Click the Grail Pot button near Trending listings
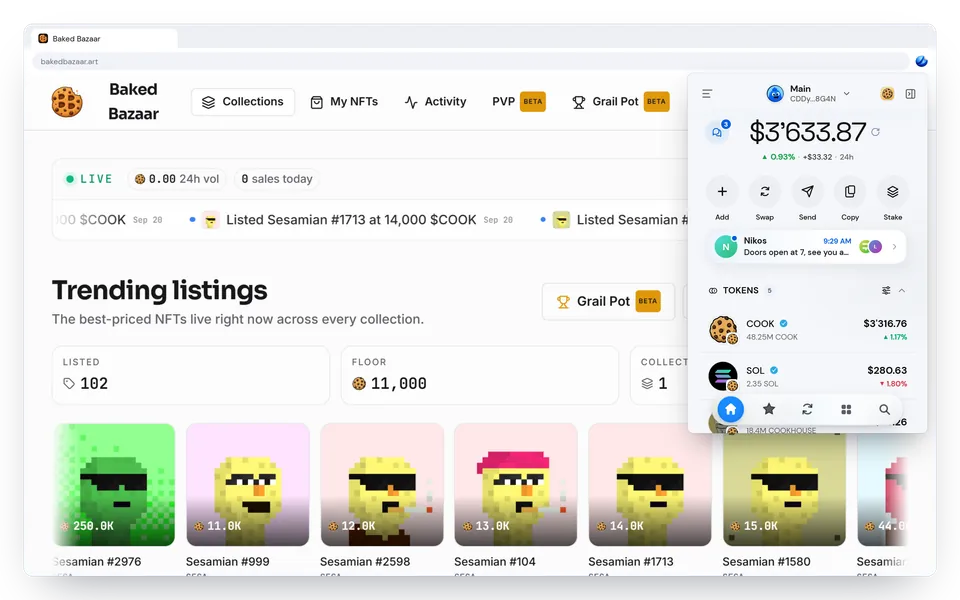Image resolution: width=960 pixels, height=600 pixels. pyautogui.click(x=608, y=301)
